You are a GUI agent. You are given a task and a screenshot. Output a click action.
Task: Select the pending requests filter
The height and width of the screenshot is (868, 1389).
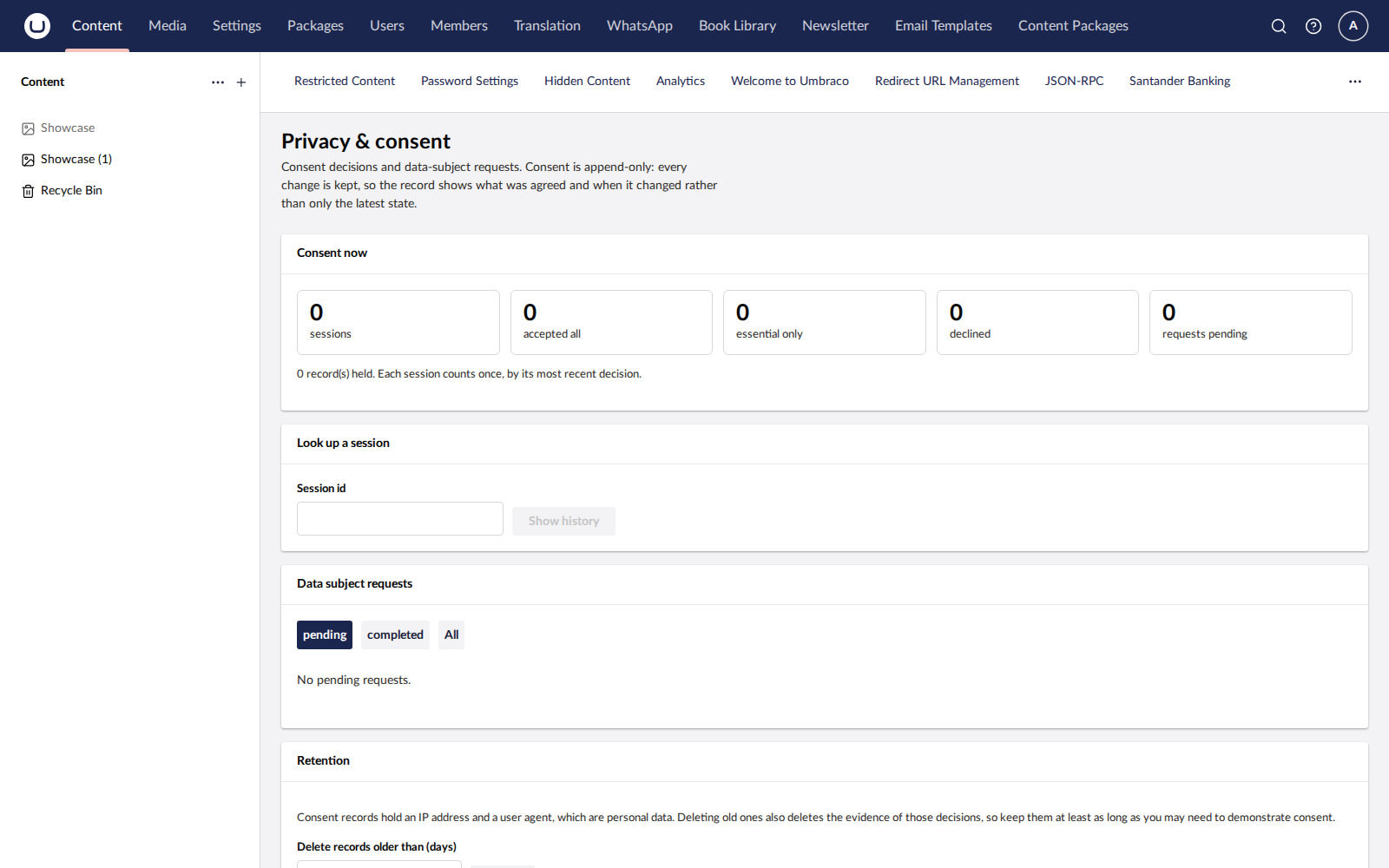tap(325, 635)
